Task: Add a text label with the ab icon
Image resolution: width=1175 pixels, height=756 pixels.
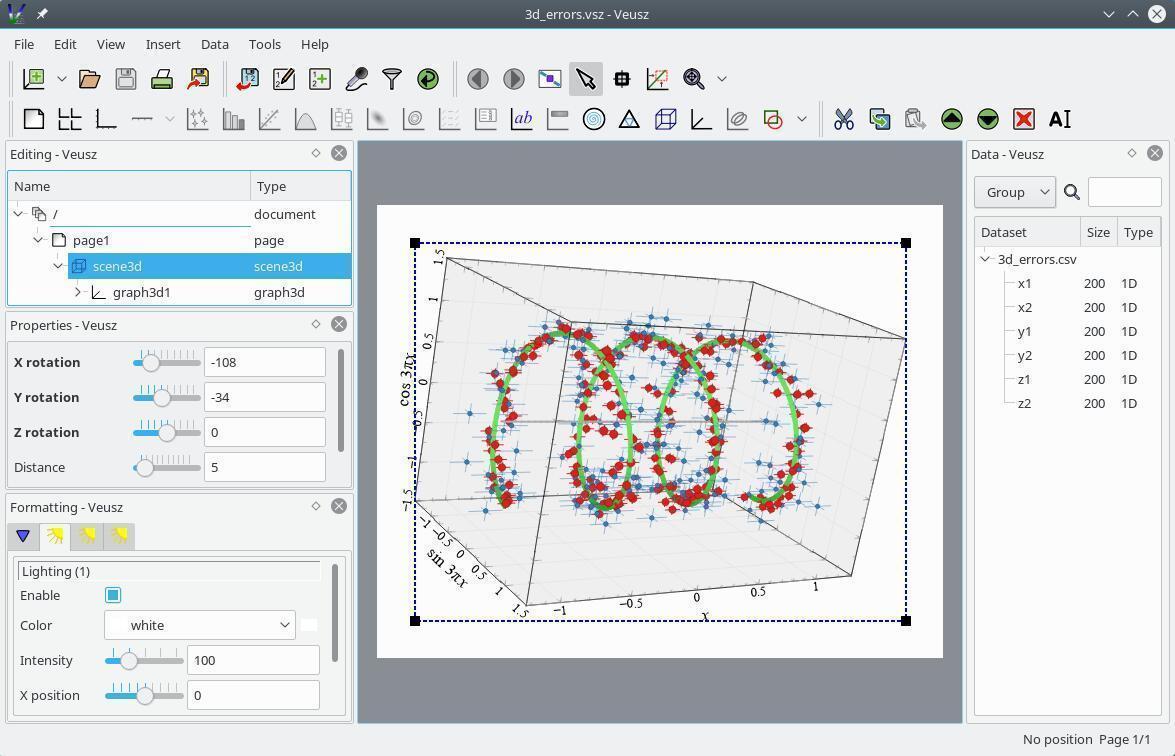Action: point(522,119)
